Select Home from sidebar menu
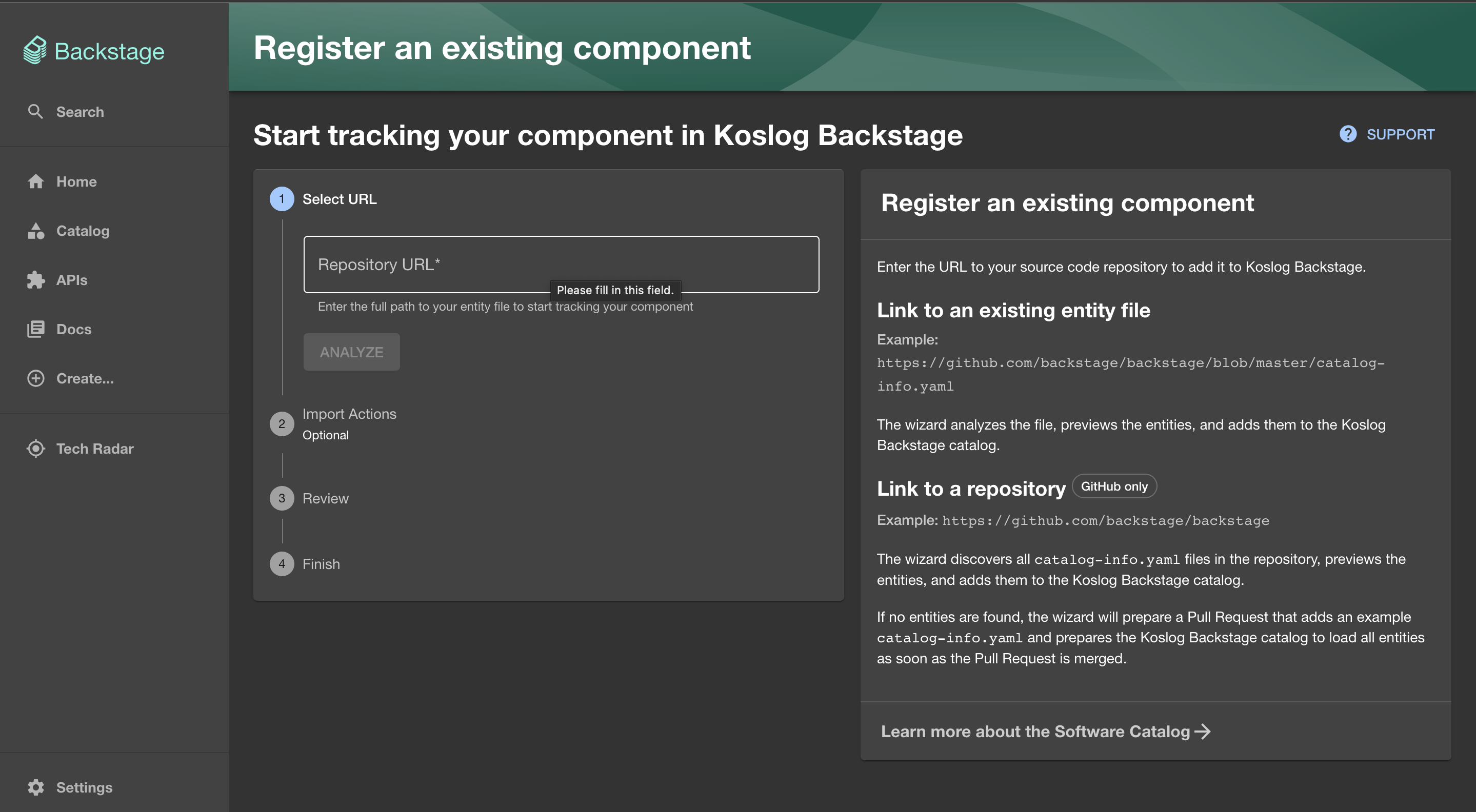Image resolution: width=1476 pixels, height=812 pixels. [x=76, y=181]
